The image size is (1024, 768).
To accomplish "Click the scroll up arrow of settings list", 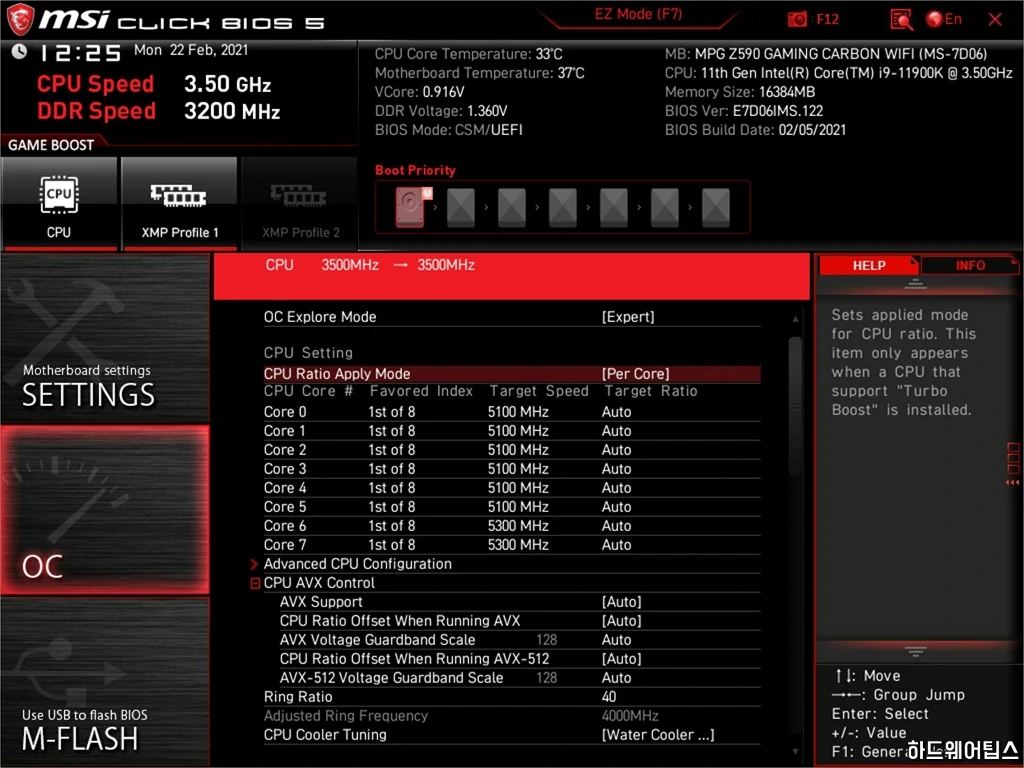I will coord(795,319).
